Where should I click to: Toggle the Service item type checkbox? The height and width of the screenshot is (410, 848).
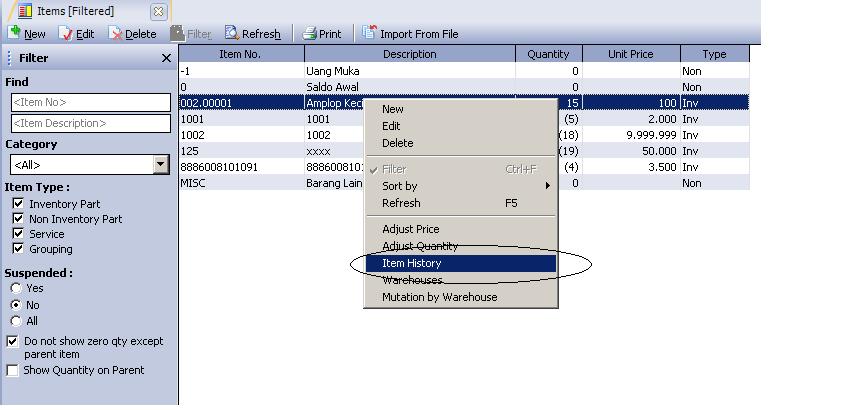pos(17,234)
